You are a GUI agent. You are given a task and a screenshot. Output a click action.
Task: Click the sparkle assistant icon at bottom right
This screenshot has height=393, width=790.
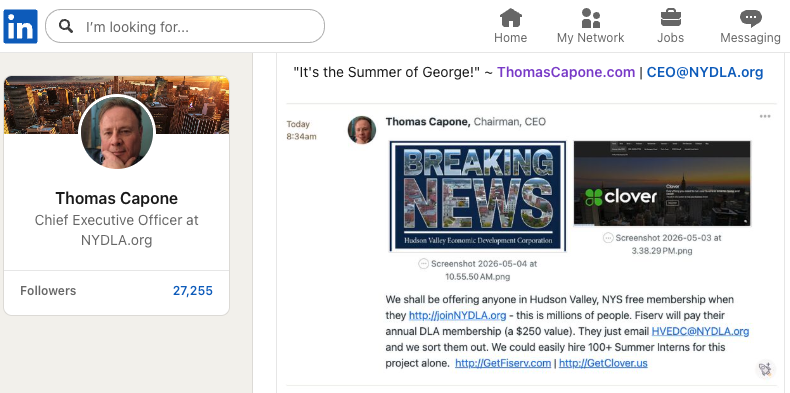click(x=765, y=369)
